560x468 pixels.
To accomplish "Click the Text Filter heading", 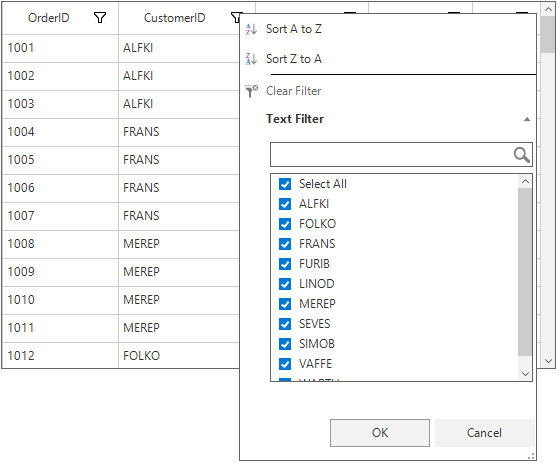I will (295, 119).
